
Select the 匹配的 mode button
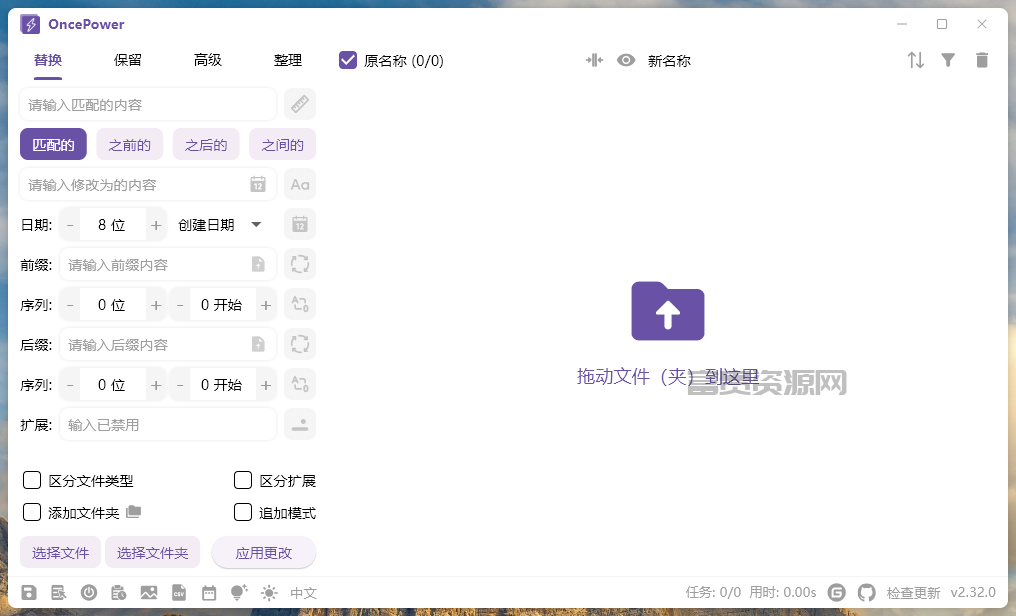(53, 144)
